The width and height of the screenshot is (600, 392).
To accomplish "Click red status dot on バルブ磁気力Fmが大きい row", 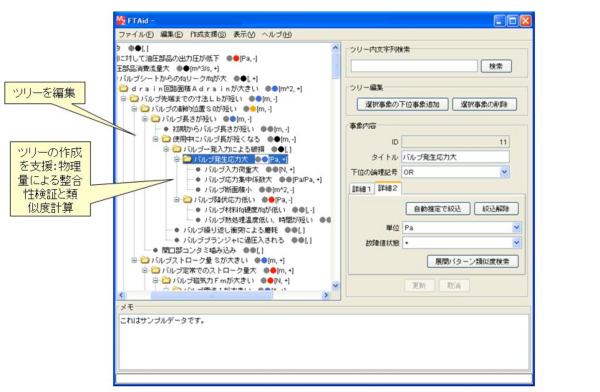I will (270, 281).
